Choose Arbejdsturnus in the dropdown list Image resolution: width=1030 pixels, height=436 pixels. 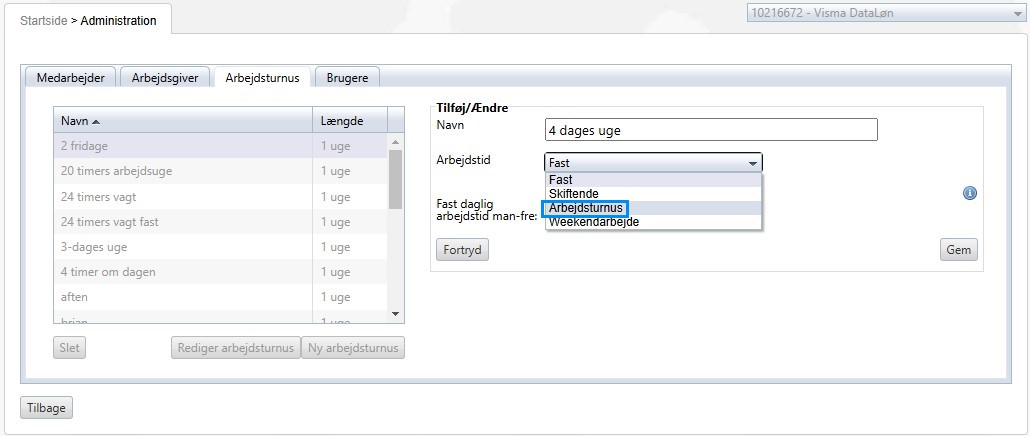586,208
